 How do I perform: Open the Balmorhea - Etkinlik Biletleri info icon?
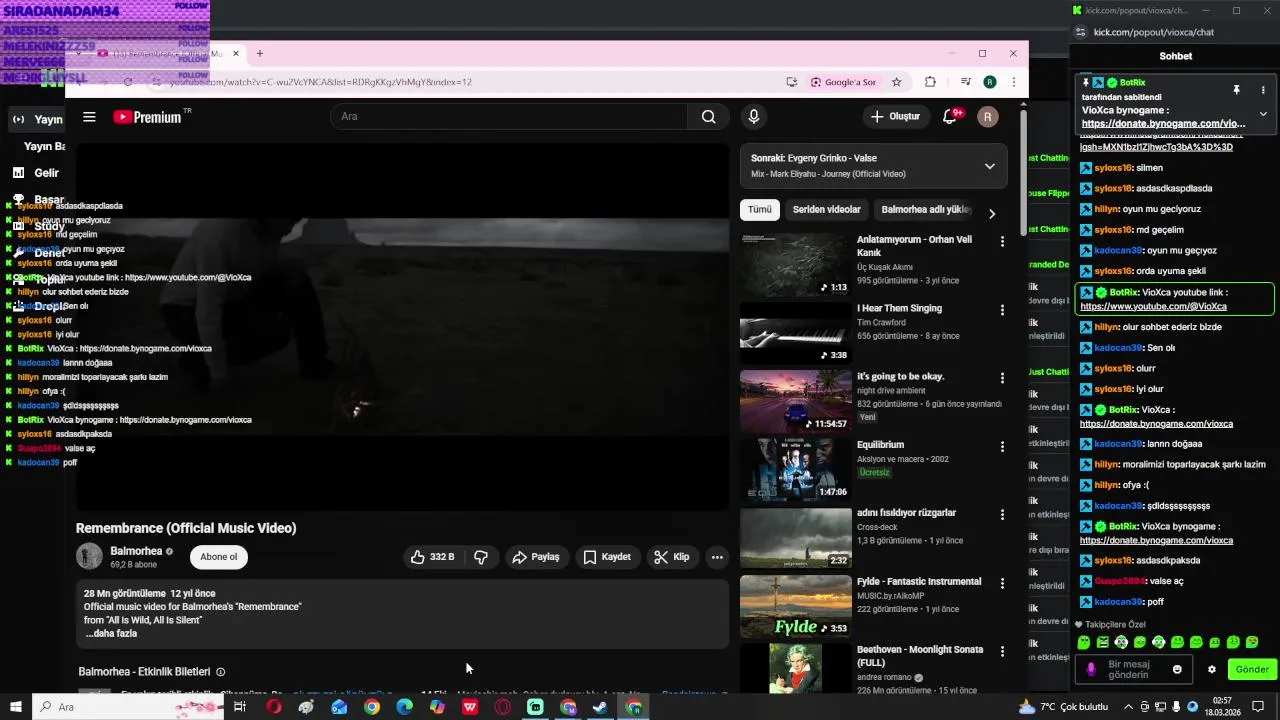221,672
